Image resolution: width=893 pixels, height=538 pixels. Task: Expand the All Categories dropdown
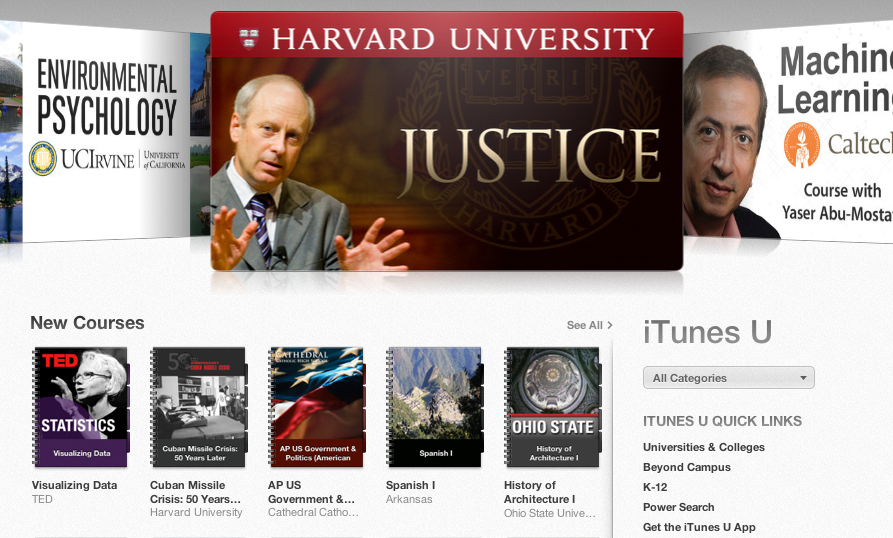tap(728, 377)
